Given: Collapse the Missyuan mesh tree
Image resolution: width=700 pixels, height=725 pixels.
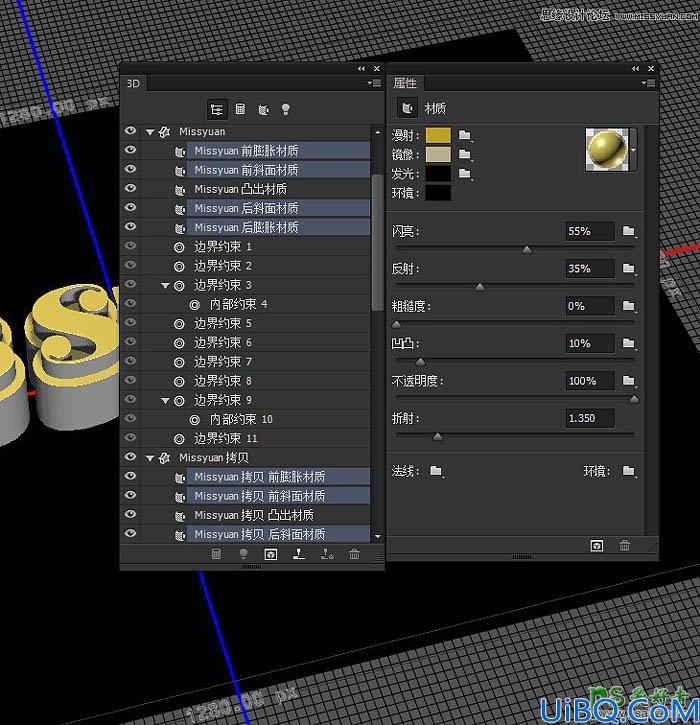Looking at the screenshot, I should pyautogui.click(x=150, y=132).
